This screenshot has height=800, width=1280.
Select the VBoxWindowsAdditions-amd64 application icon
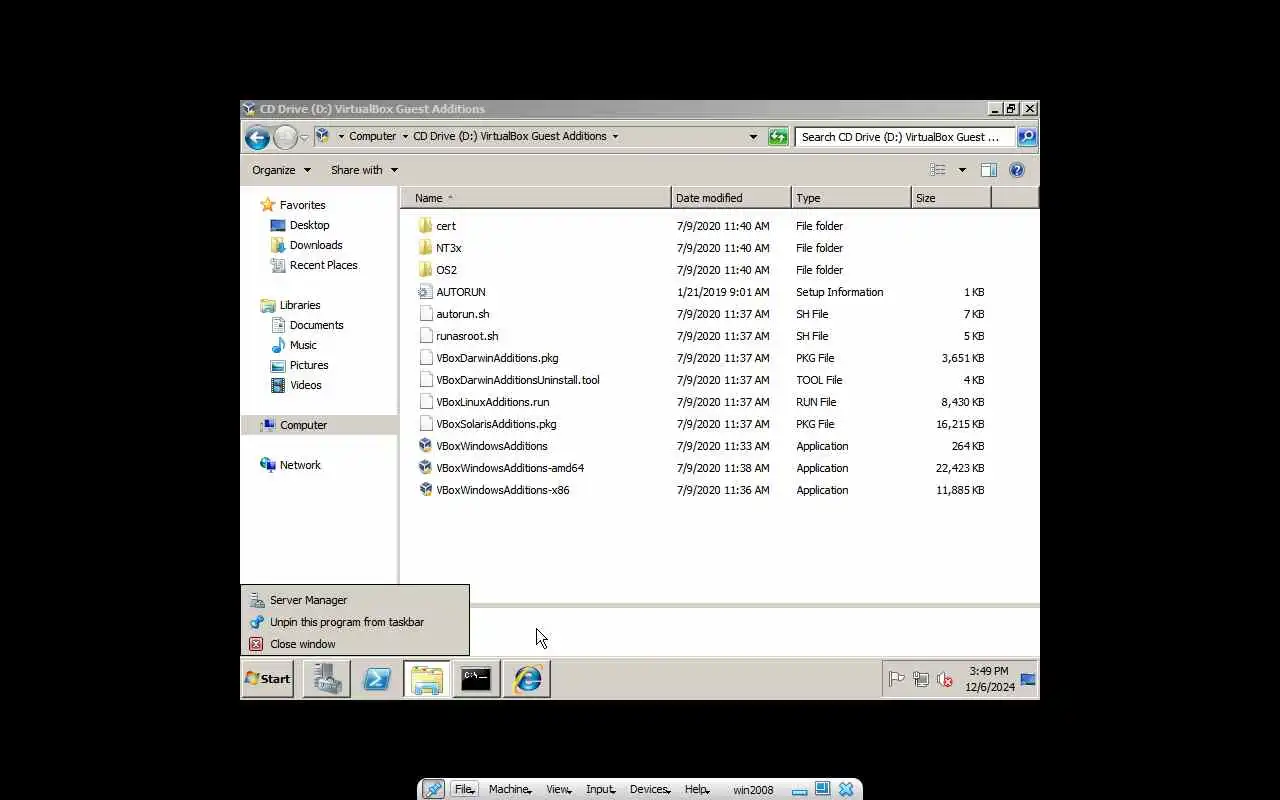click(425, 468)
